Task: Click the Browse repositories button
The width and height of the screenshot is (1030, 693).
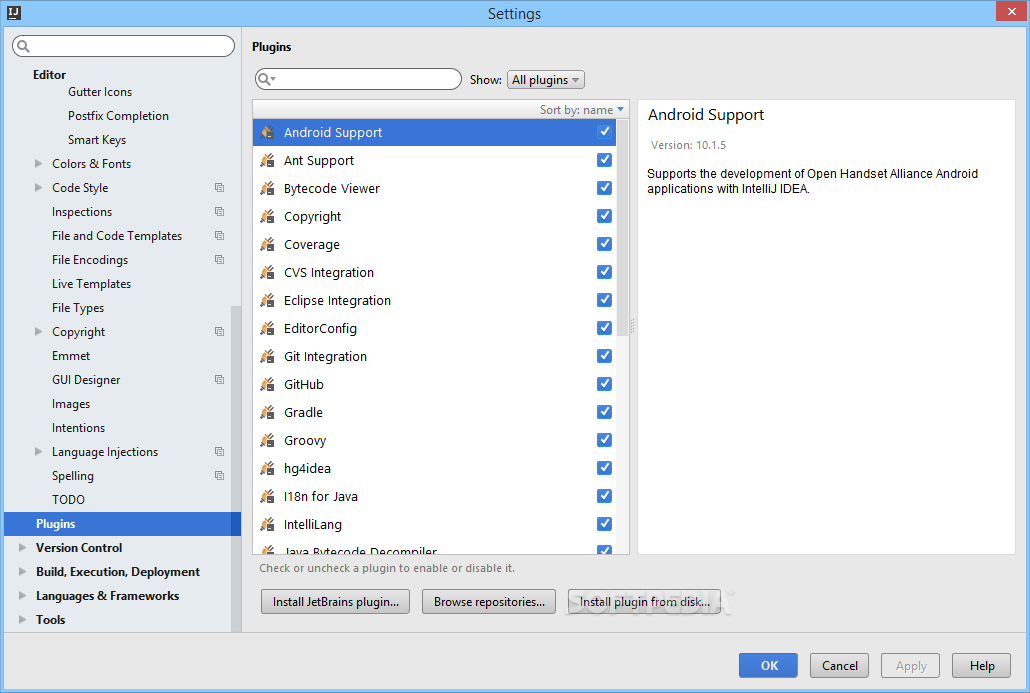Action: coord(489,602)
